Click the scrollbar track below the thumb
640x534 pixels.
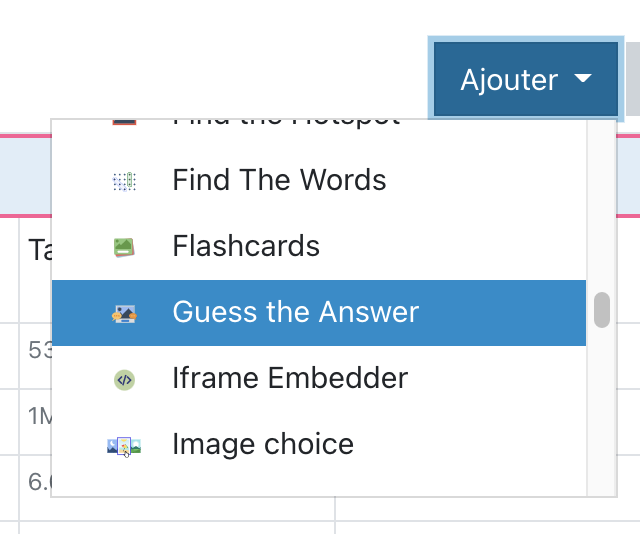click(601, 420)
